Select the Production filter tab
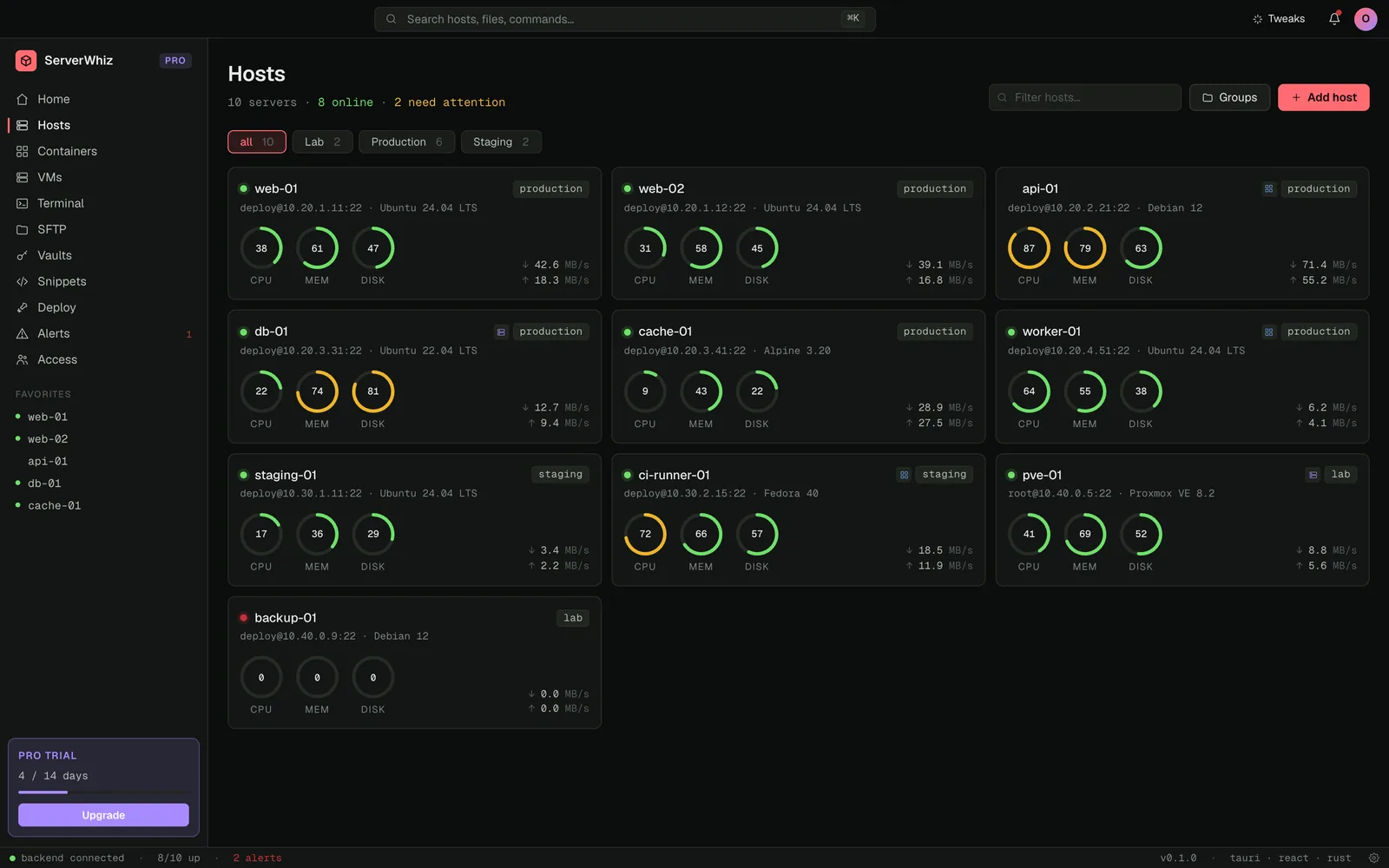The height and width of the screenshot is (868, 1389). click(406, 141)
